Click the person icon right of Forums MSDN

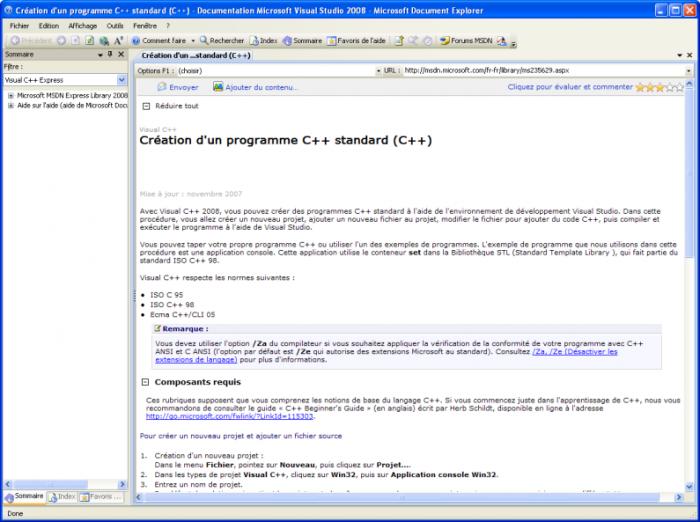(x=502, y=41)
